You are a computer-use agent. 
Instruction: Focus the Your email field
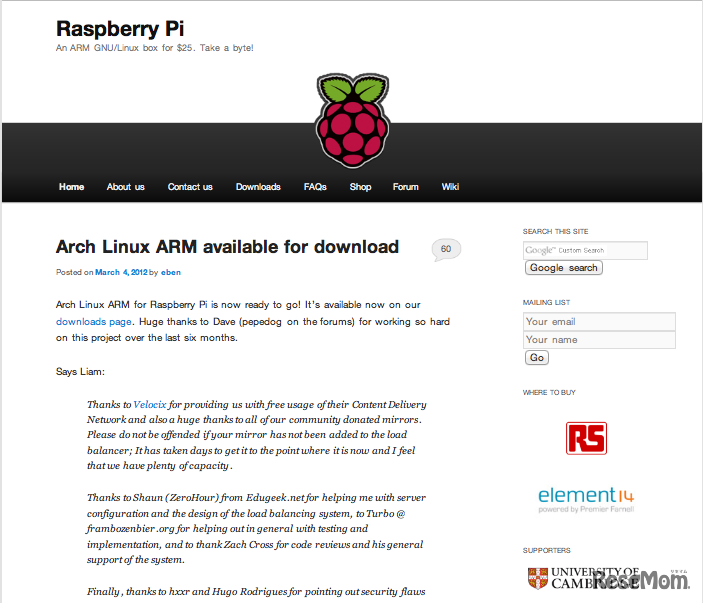click(x=599, y=321)
